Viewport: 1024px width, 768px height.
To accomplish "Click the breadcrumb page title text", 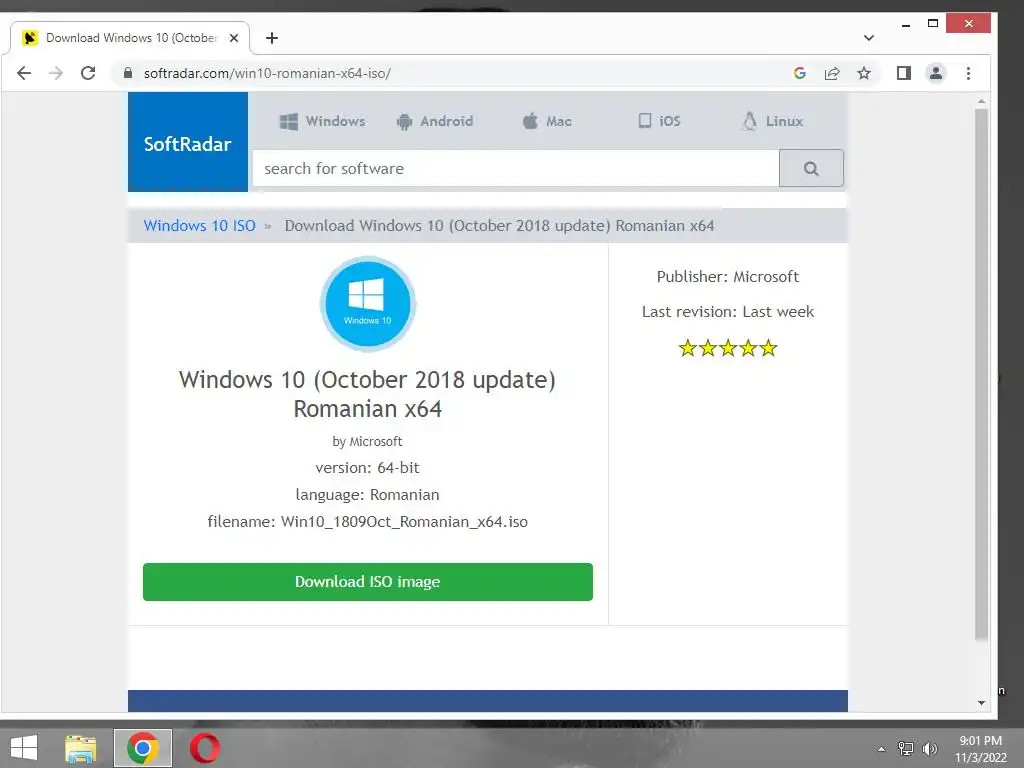I will [500, 226].
